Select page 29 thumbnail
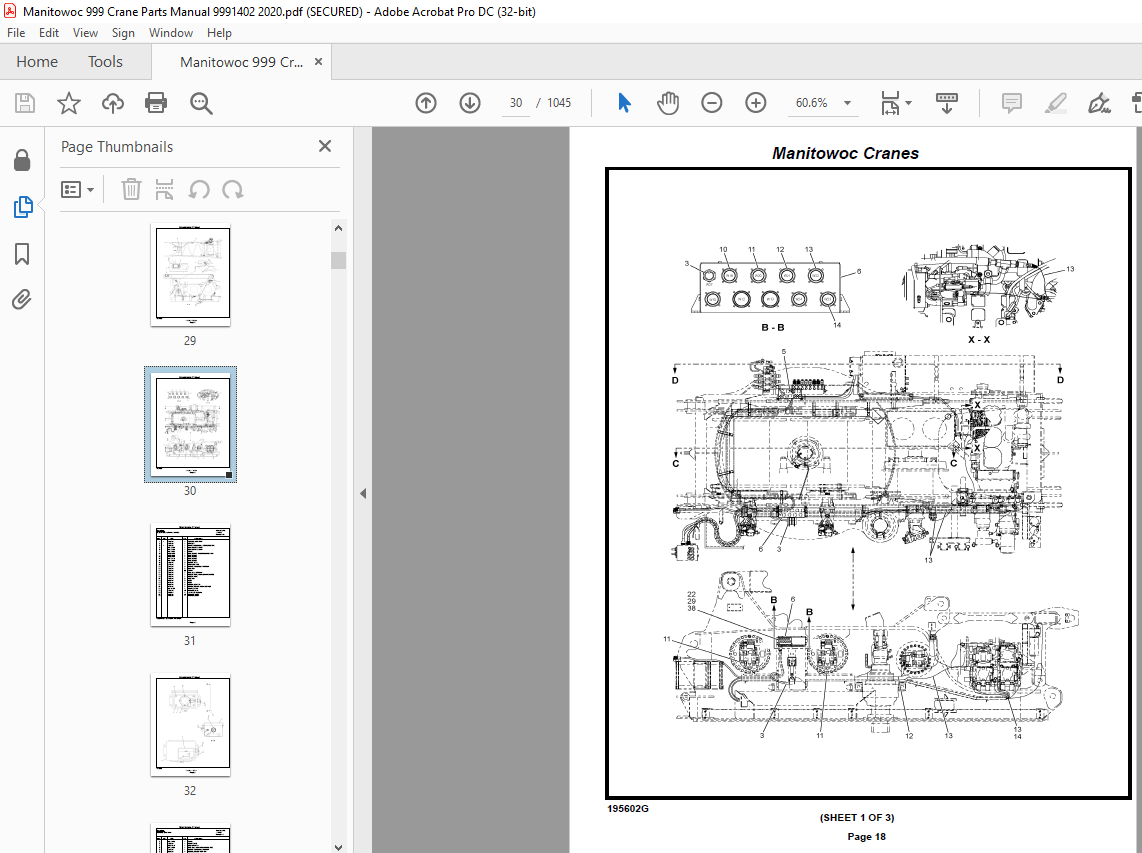1142x853 pixels. [192, 275]
